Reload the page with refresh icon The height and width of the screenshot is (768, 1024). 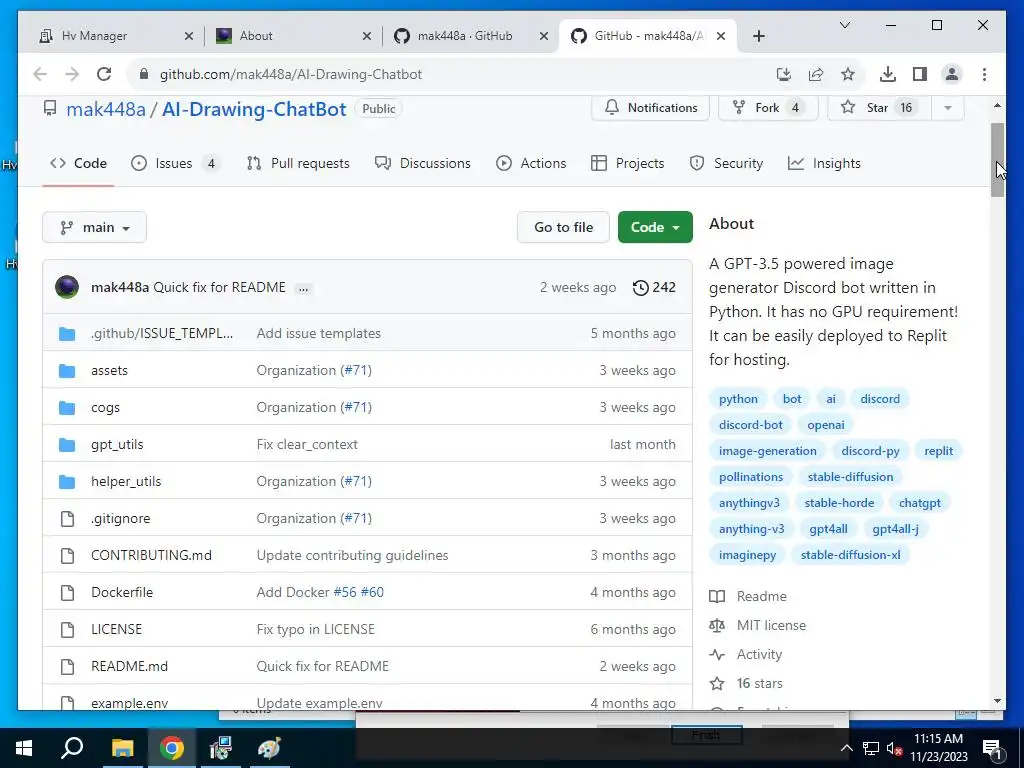(x=104, y=74)
